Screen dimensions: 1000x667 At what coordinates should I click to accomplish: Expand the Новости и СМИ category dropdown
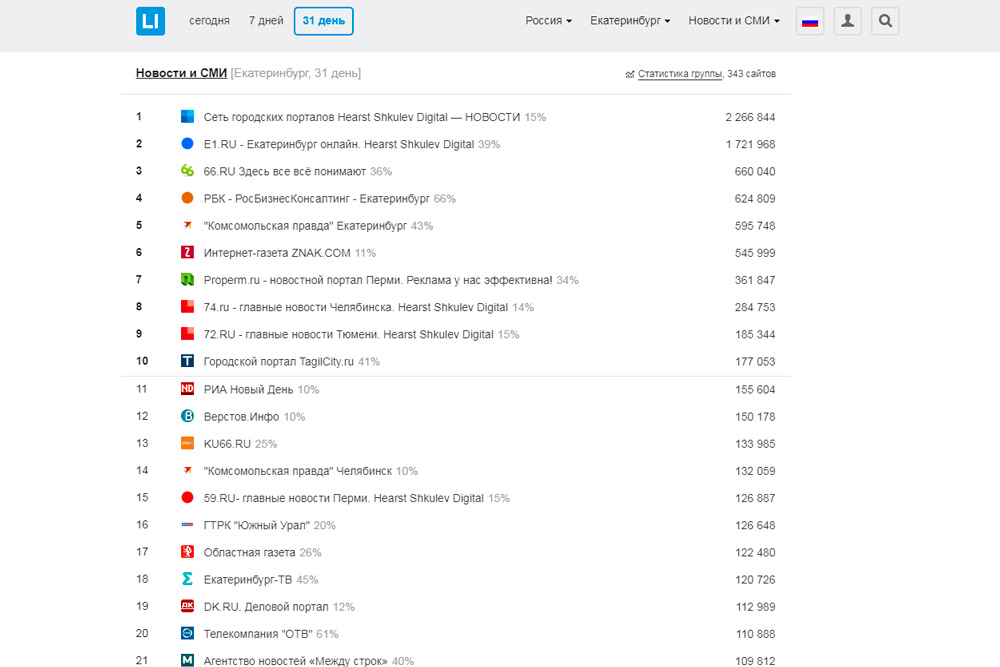(734, 21)
